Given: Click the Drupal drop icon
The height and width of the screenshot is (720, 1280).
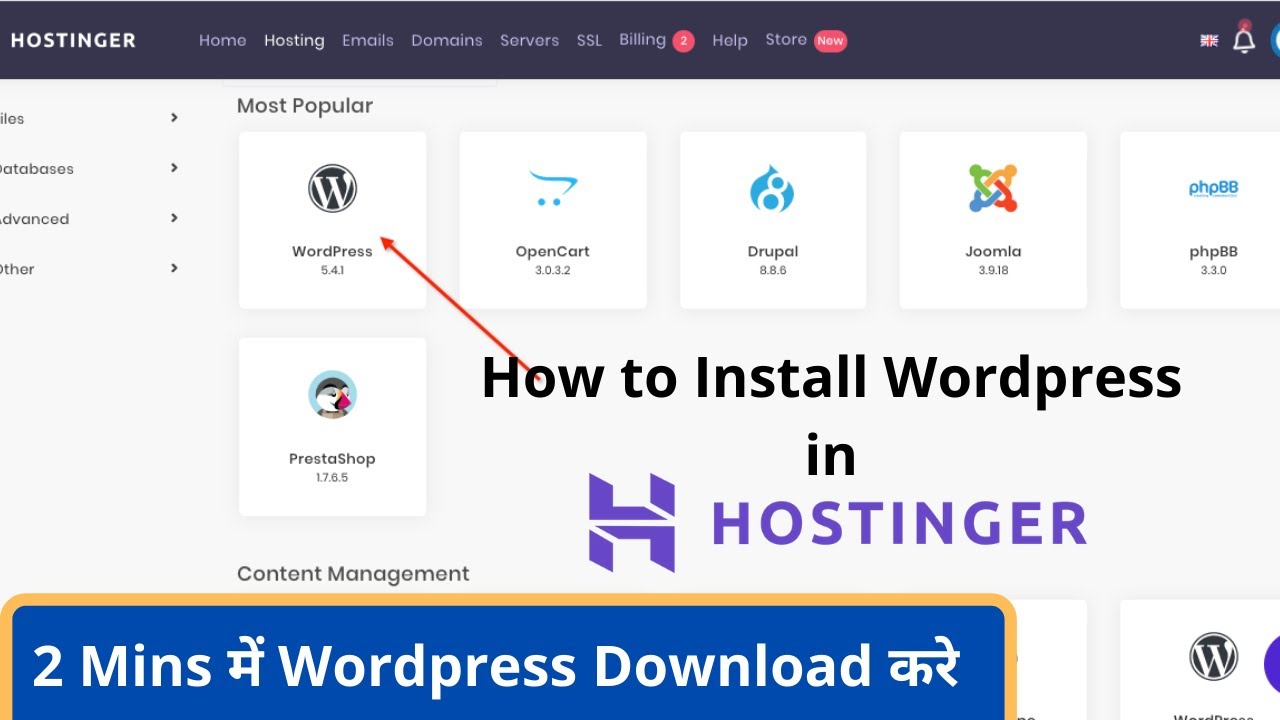Looking at the screenshot, I should pos(772,189).
